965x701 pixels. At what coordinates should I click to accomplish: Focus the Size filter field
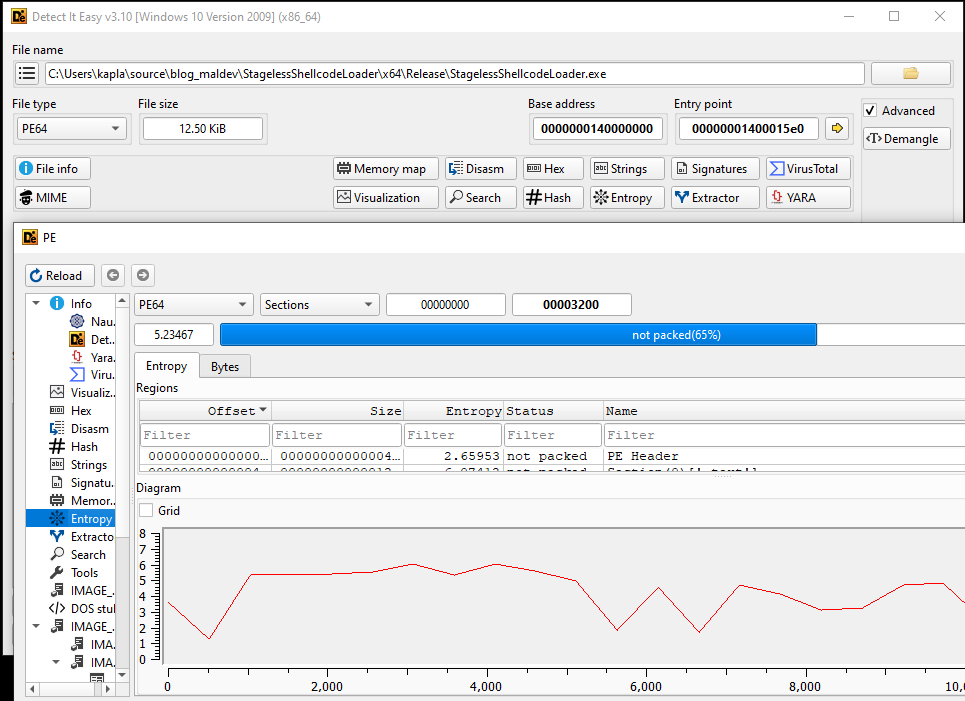pyautogui.click(x=337, y=435)
